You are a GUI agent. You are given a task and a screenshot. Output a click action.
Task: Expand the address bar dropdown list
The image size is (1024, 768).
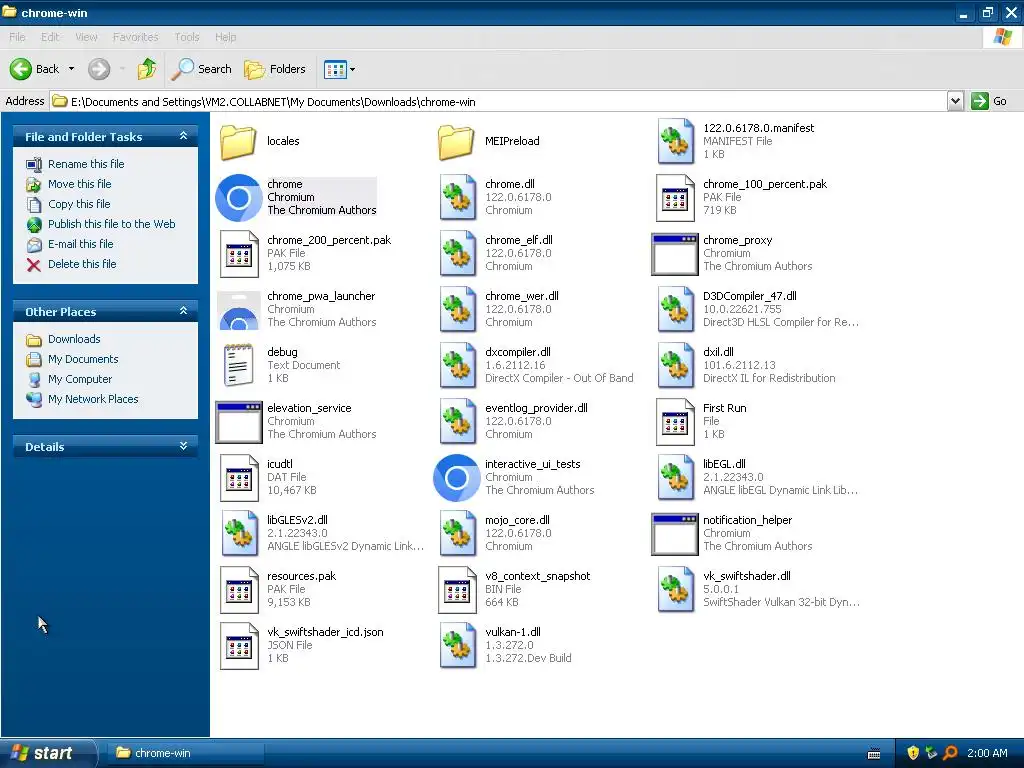[955, 101]
